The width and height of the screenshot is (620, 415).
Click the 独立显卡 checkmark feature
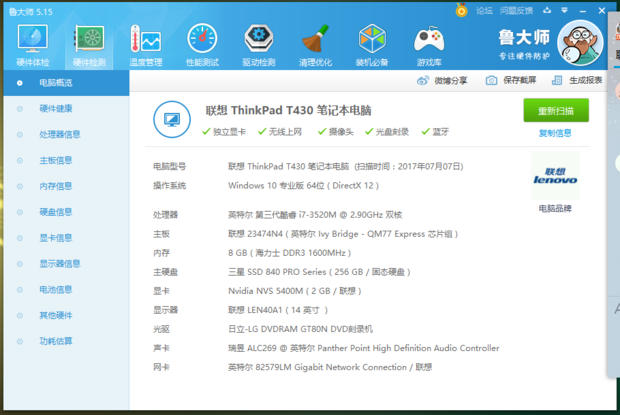224,132
